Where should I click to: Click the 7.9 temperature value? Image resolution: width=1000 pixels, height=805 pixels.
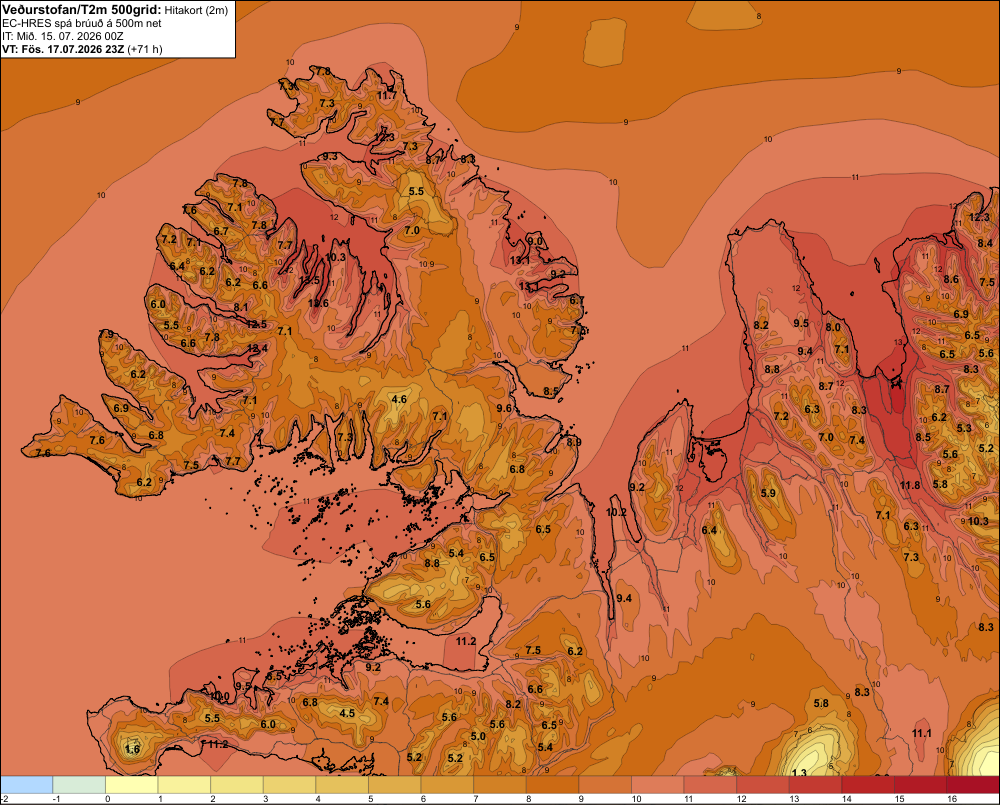pyautogui.click(x=107, y=334)
